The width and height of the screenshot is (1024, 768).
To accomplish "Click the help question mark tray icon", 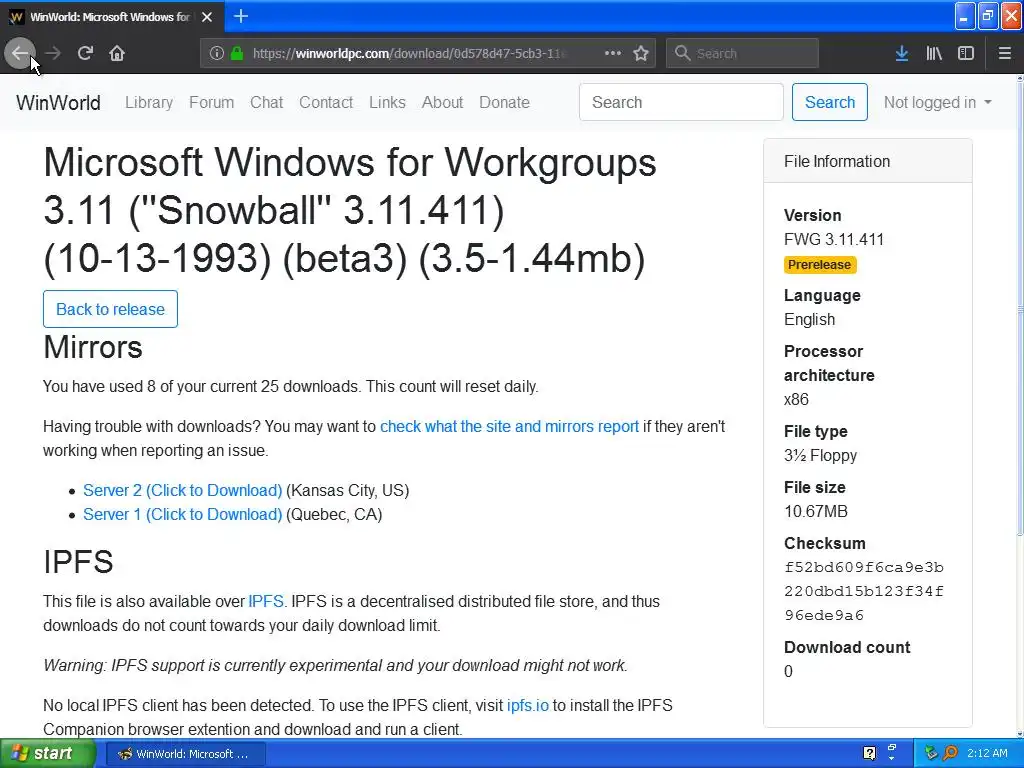I will point(869,754).
